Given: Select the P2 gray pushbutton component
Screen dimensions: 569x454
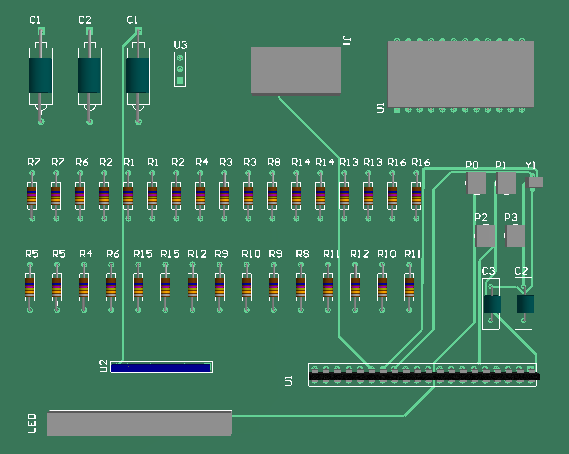Looking at the screenshot, I should pos(485,236).
